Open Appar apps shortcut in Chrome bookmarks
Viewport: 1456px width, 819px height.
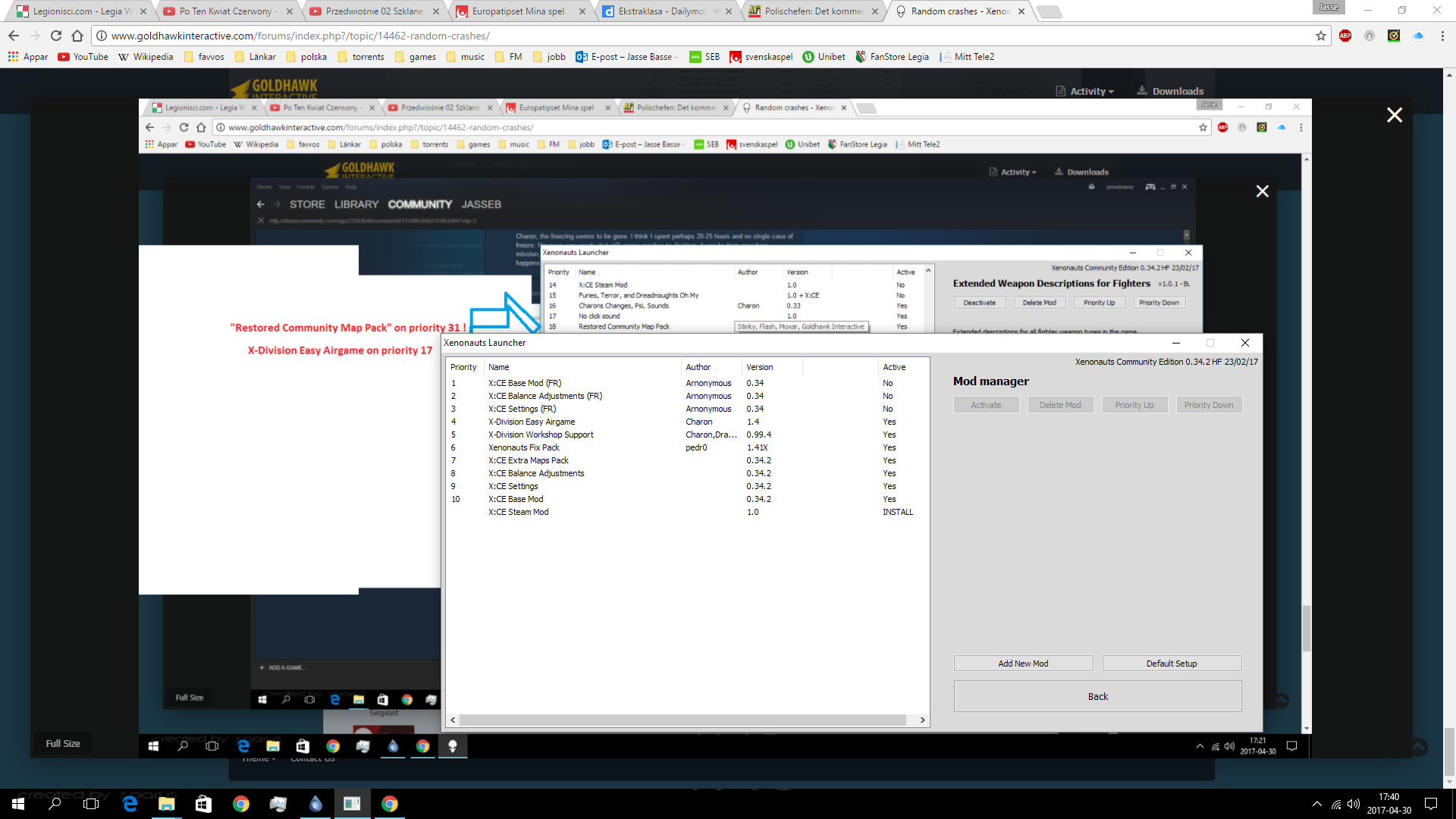click(x=28, y=57)
